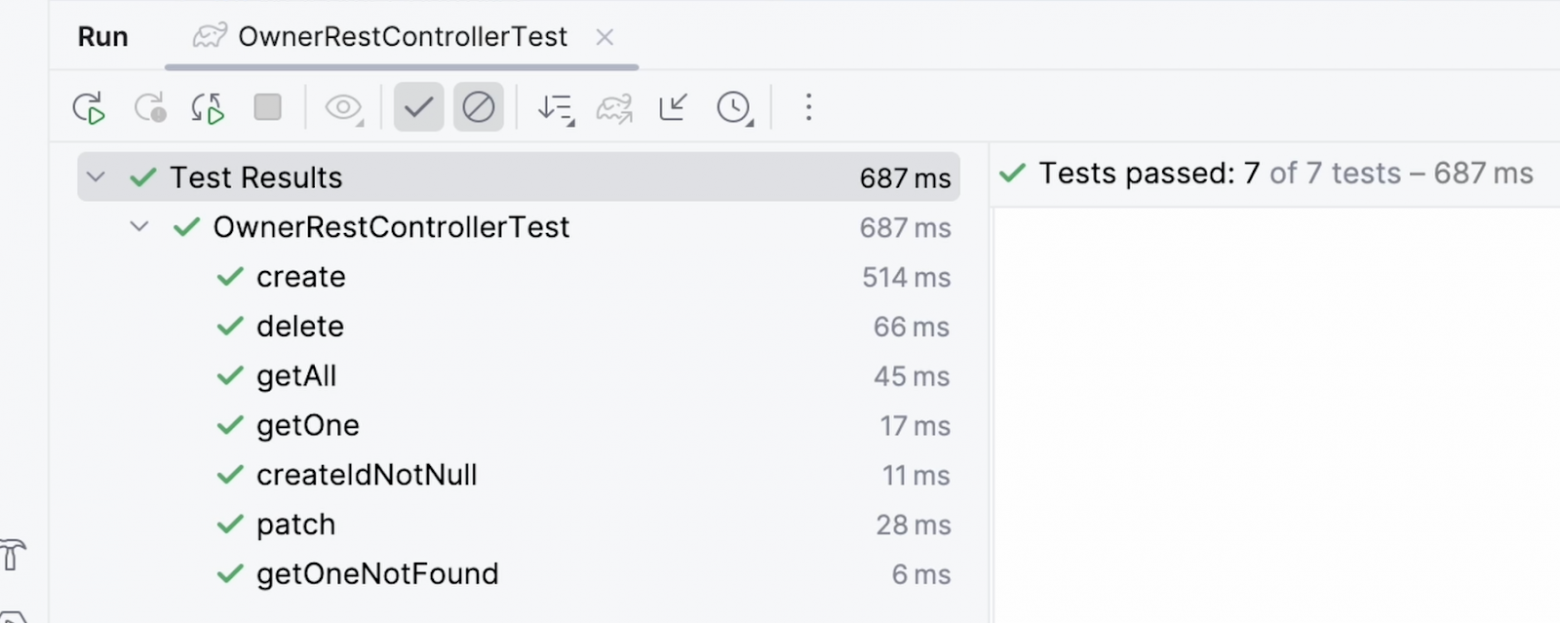
Task: Collapse OwnerRestControllerTest tree node
Action: pyautogui.click(x=139, y=227)
